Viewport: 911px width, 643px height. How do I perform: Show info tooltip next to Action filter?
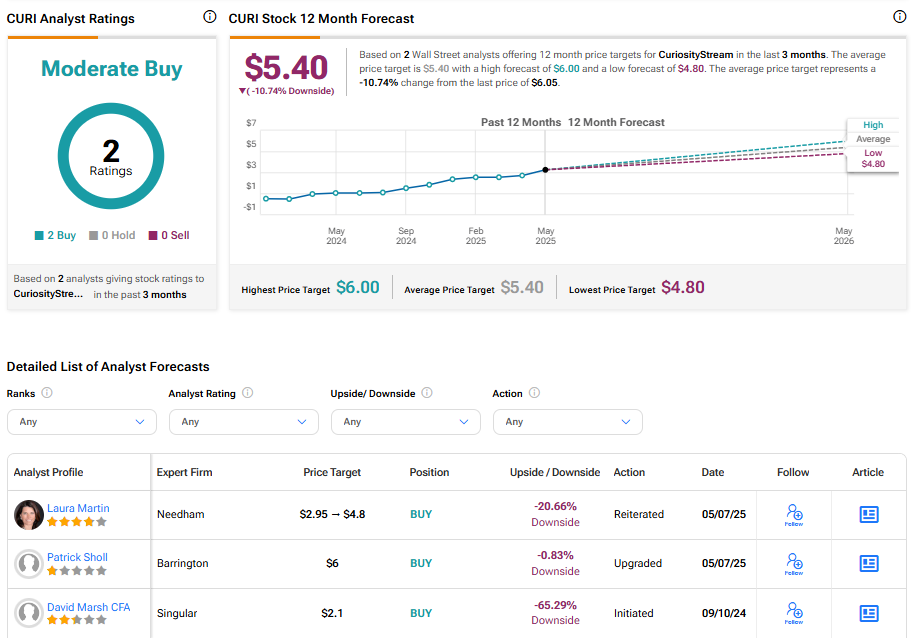535,393
